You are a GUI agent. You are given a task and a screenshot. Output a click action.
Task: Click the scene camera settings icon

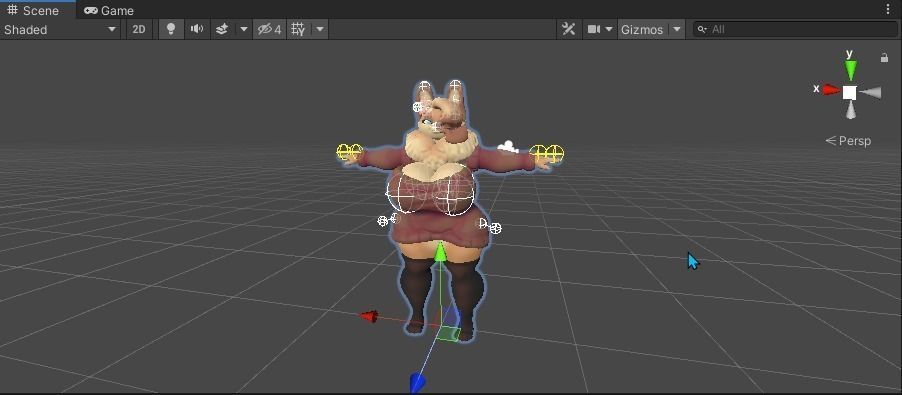pyautogui.click(x=593, y=29)
